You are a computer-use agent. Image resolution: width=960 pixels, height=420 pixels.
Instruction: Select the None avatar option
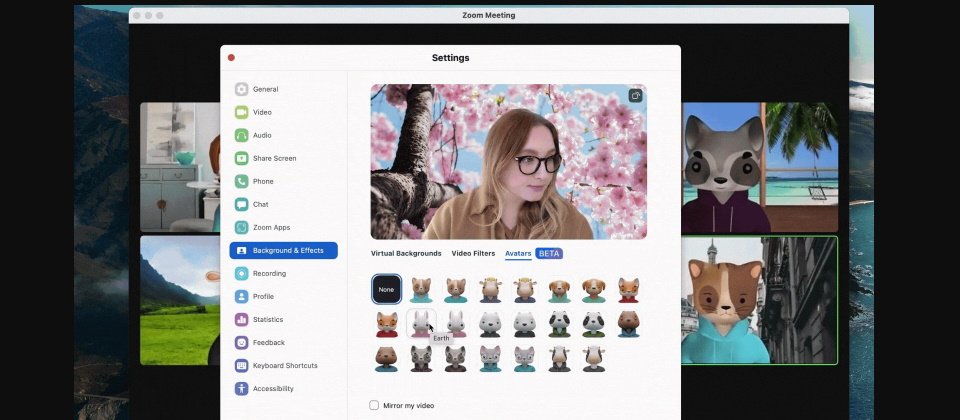386,290
